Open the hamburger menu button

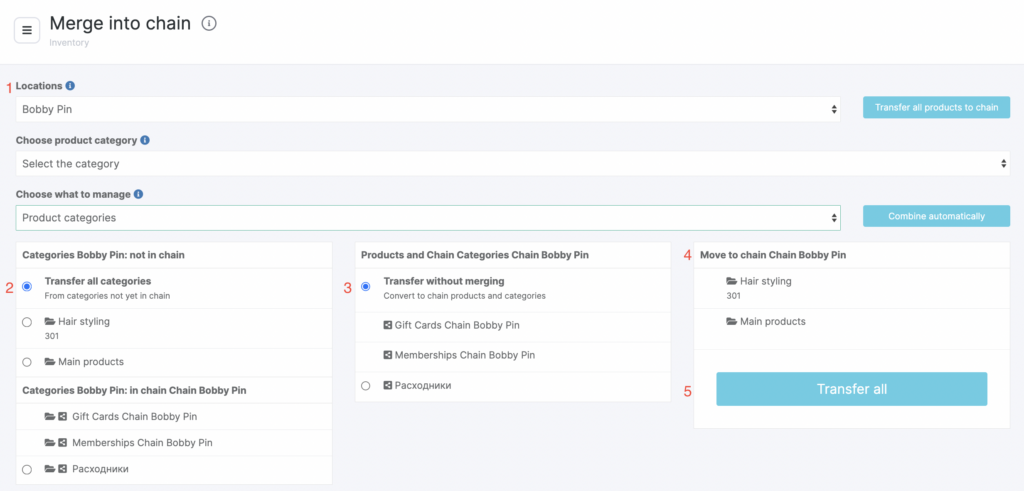tap(27, 30)
